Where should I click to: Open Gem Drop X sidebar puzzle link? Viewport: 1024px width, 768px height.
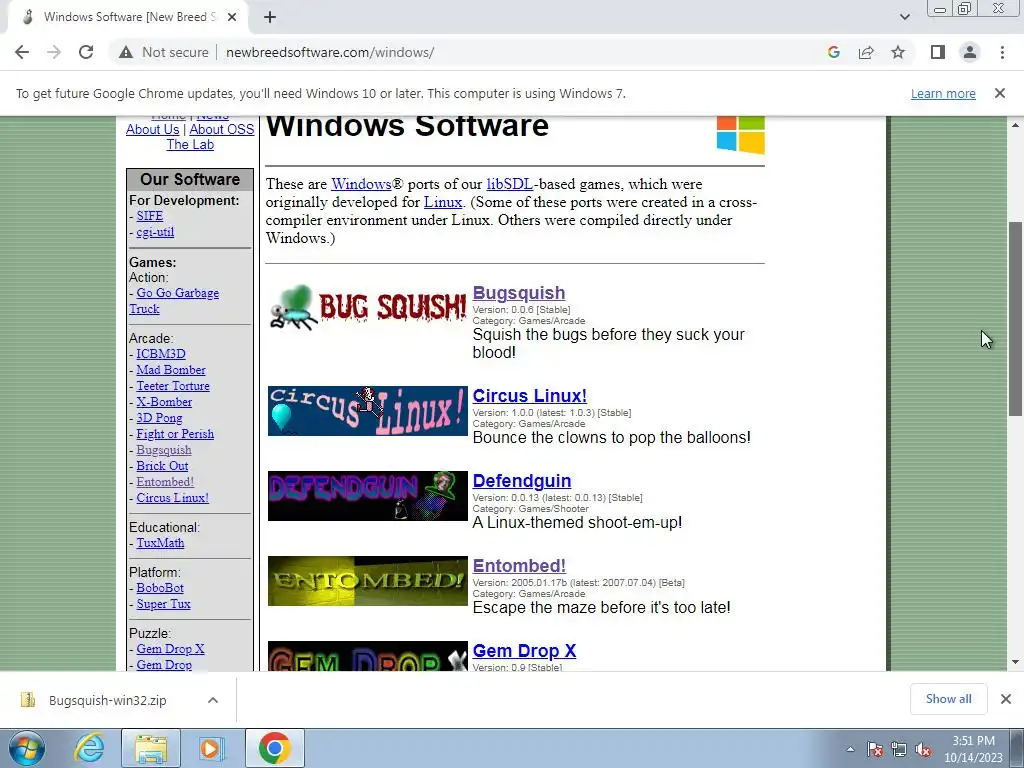point(170,648)
